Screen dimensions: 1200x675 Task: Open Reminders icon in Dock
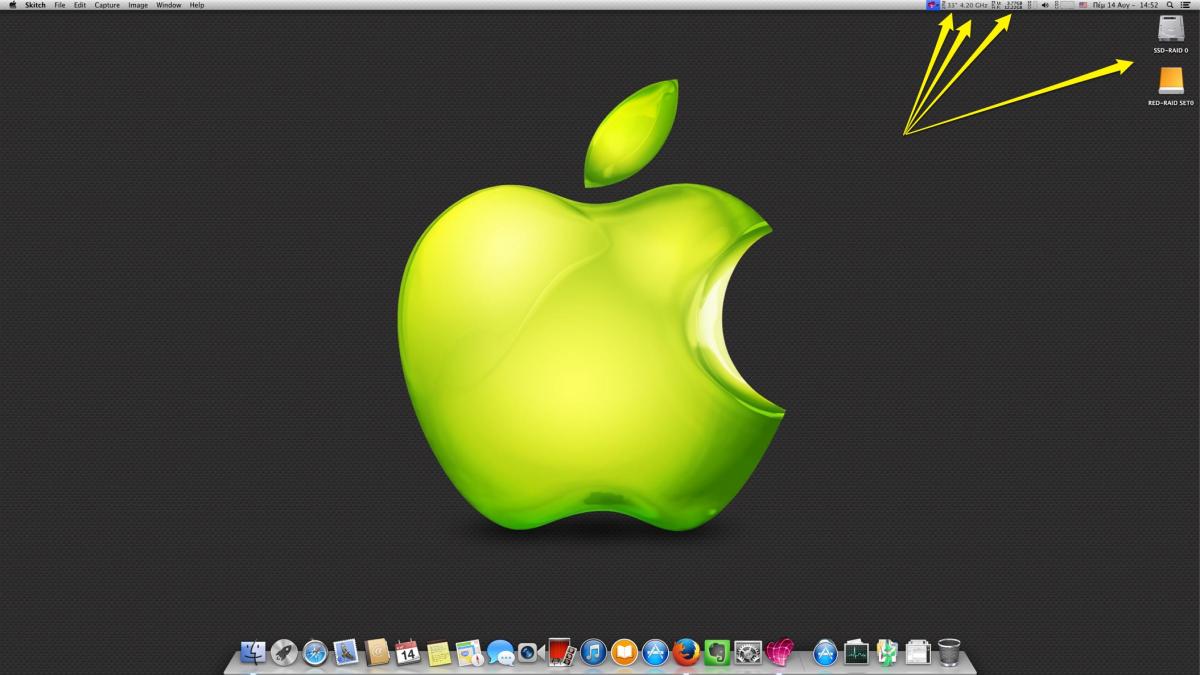469,653
